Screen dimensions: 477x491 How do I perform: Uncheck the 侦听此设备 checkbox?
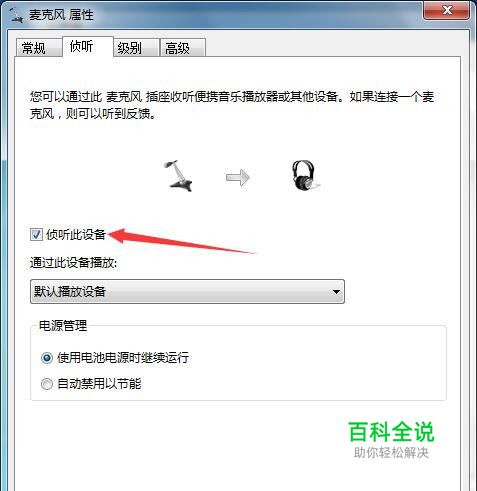(36, 235)
